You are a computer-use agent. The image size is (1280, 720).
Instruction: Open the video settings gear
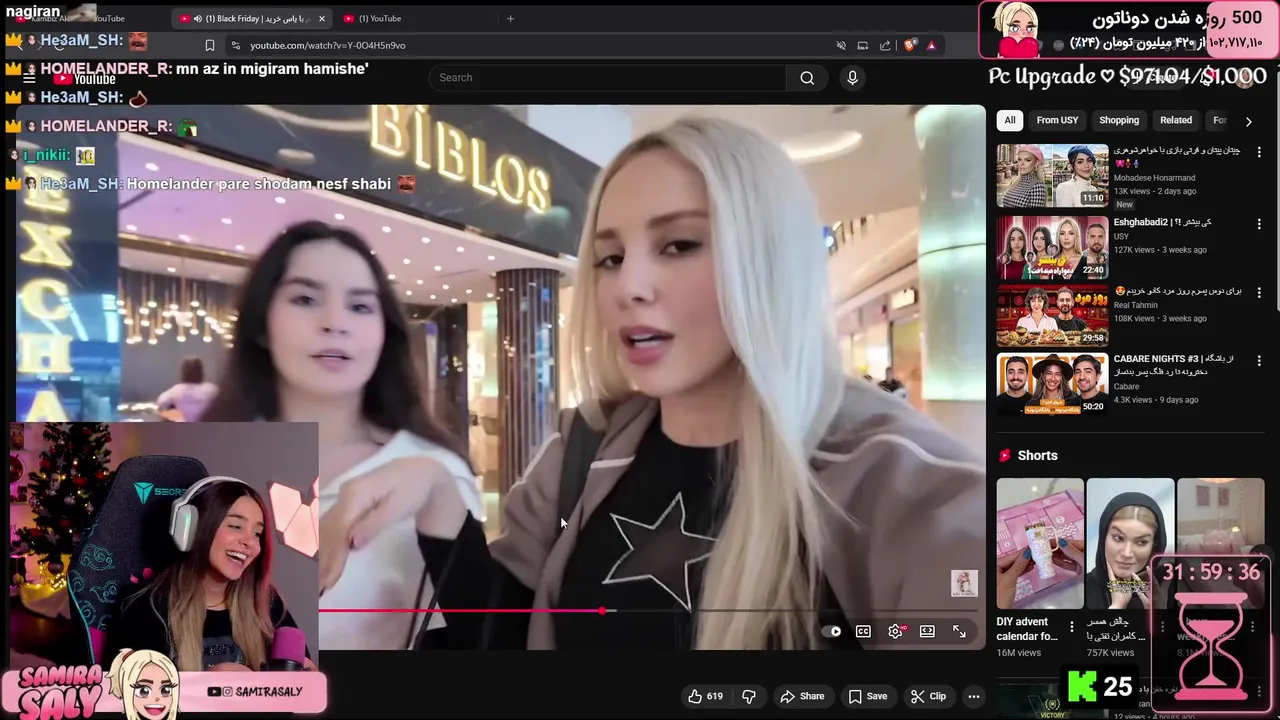pos(895,631)
